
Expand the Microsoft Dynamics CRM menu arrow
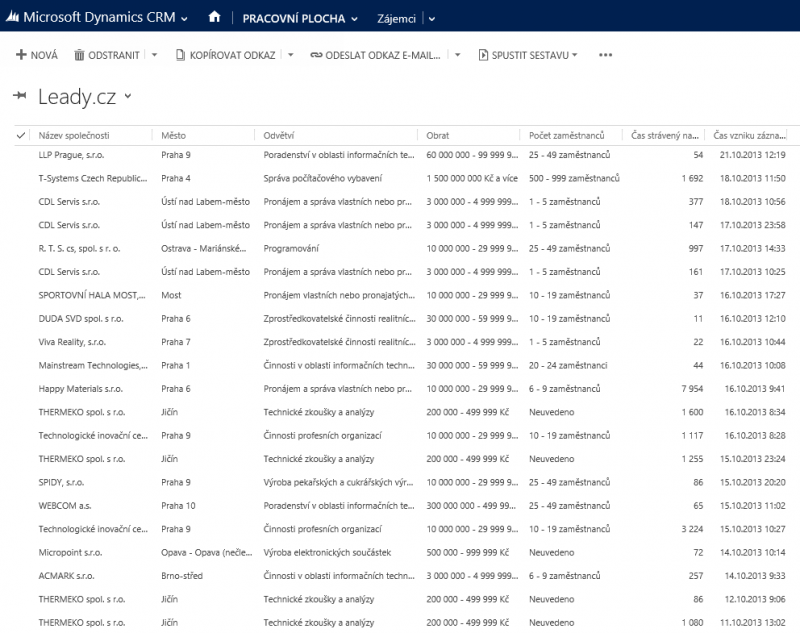click(184, 19)
